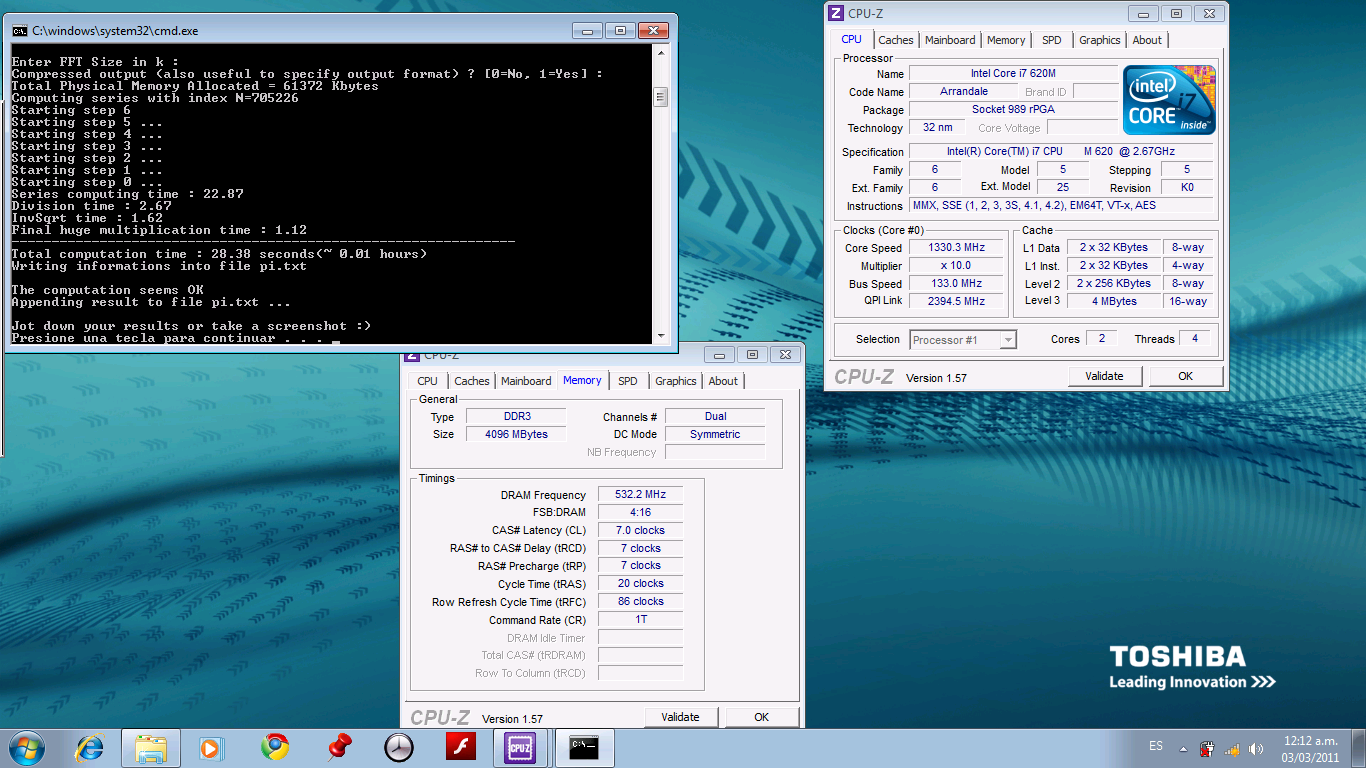Click the red pushpin taskbar icon

(340, 747)
